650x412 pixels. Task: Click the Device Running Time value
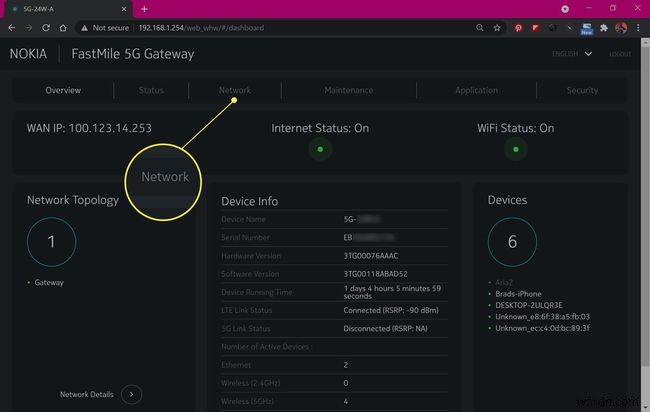[392, 292]
